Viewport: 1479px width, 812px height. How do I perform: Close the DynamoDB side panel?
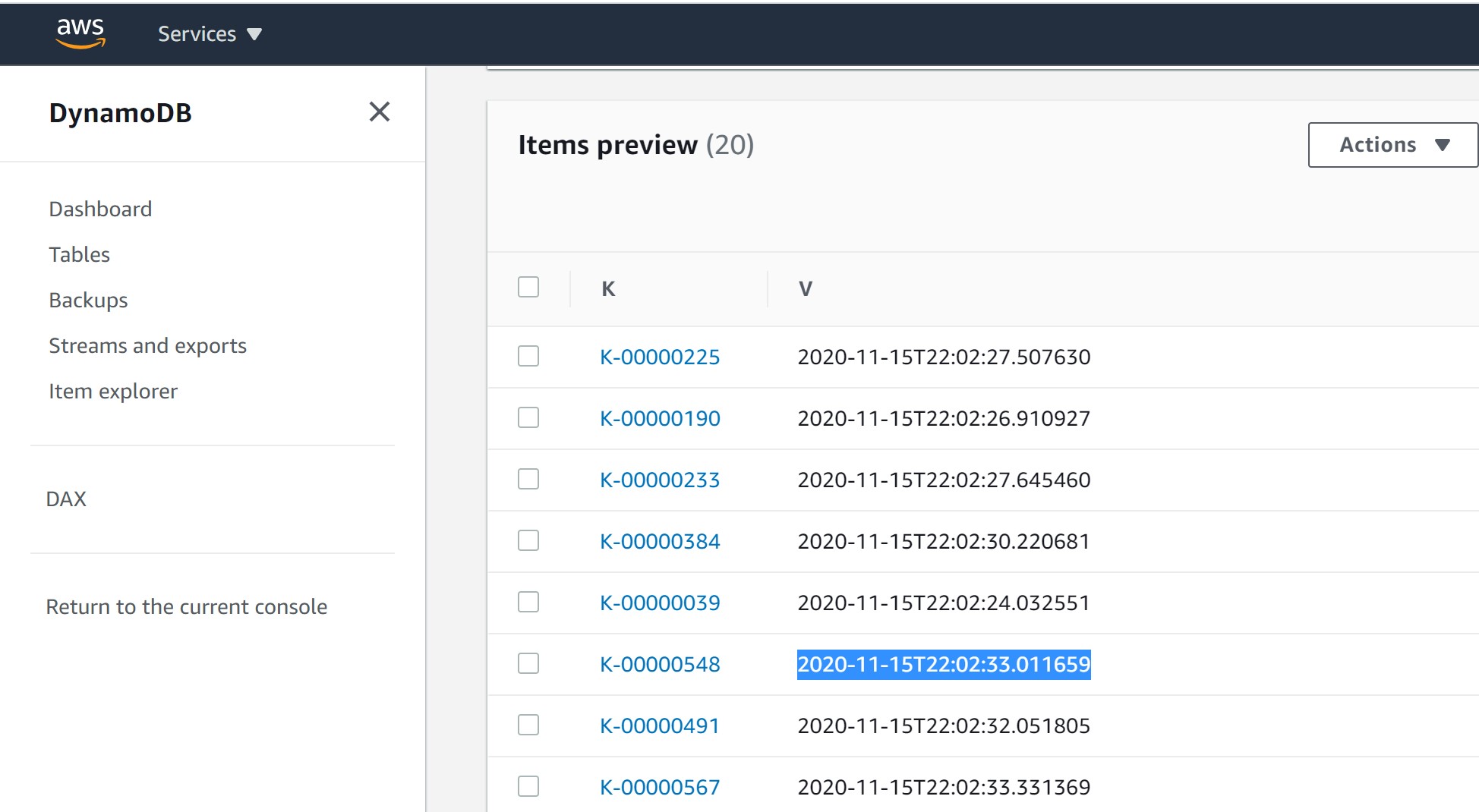pyautogui.click(x=379, y=112)
